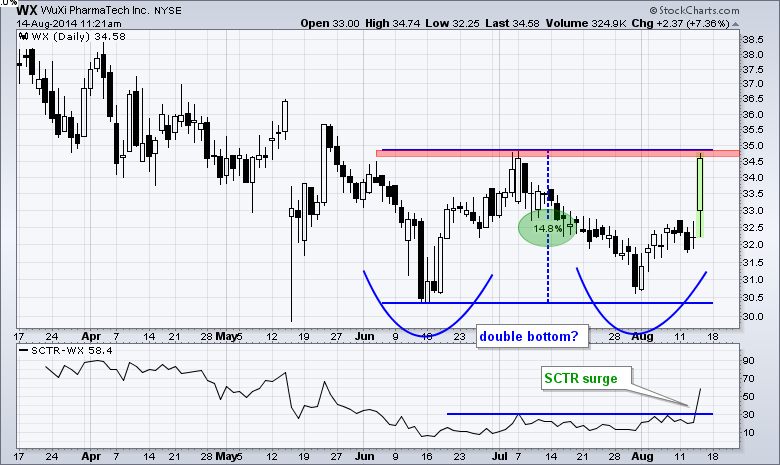
Task: Click the 50 label on SCTR axis
Action: point(748,396)
